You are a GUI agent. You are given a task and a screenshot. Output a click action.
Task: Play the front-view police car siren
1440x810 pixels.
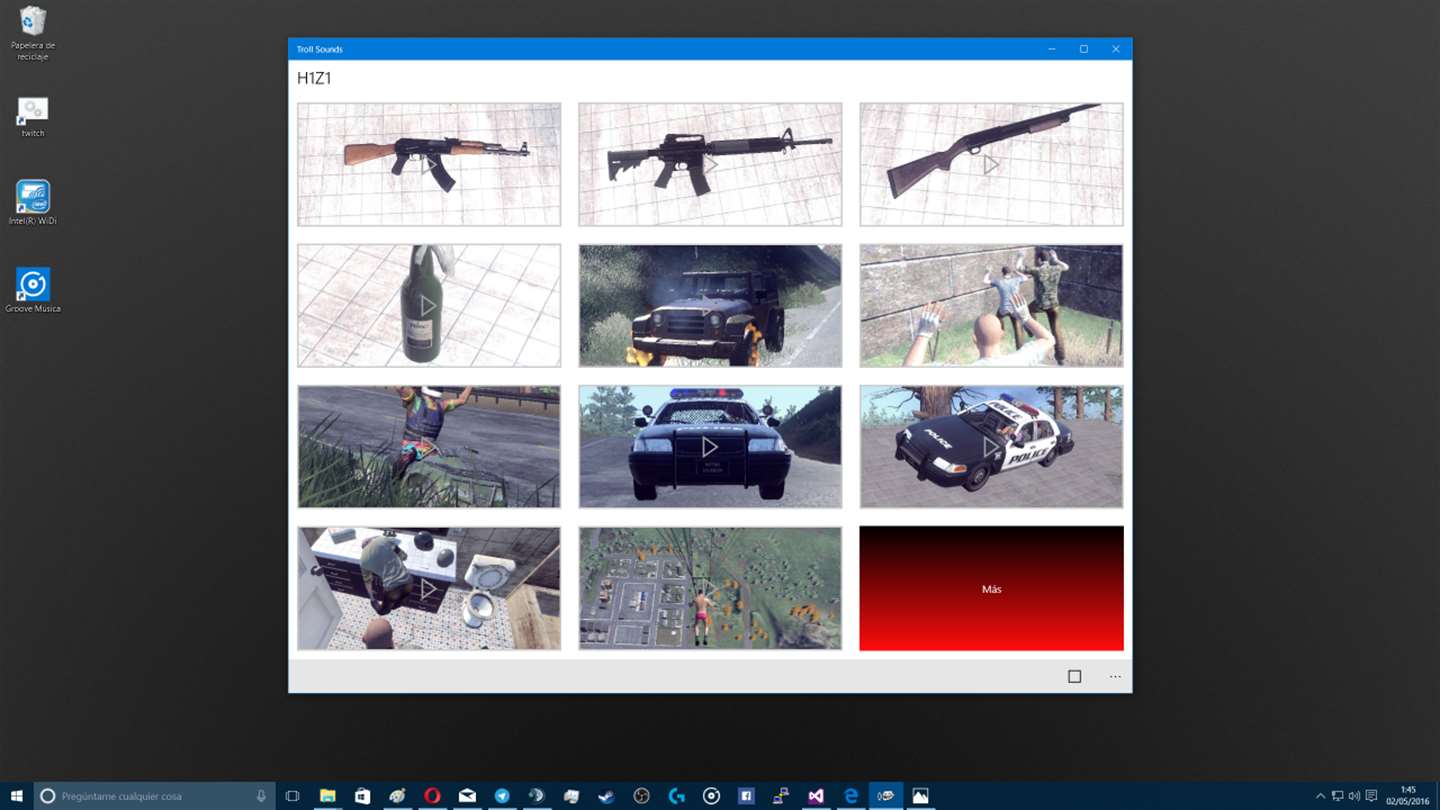click(710, 447)
